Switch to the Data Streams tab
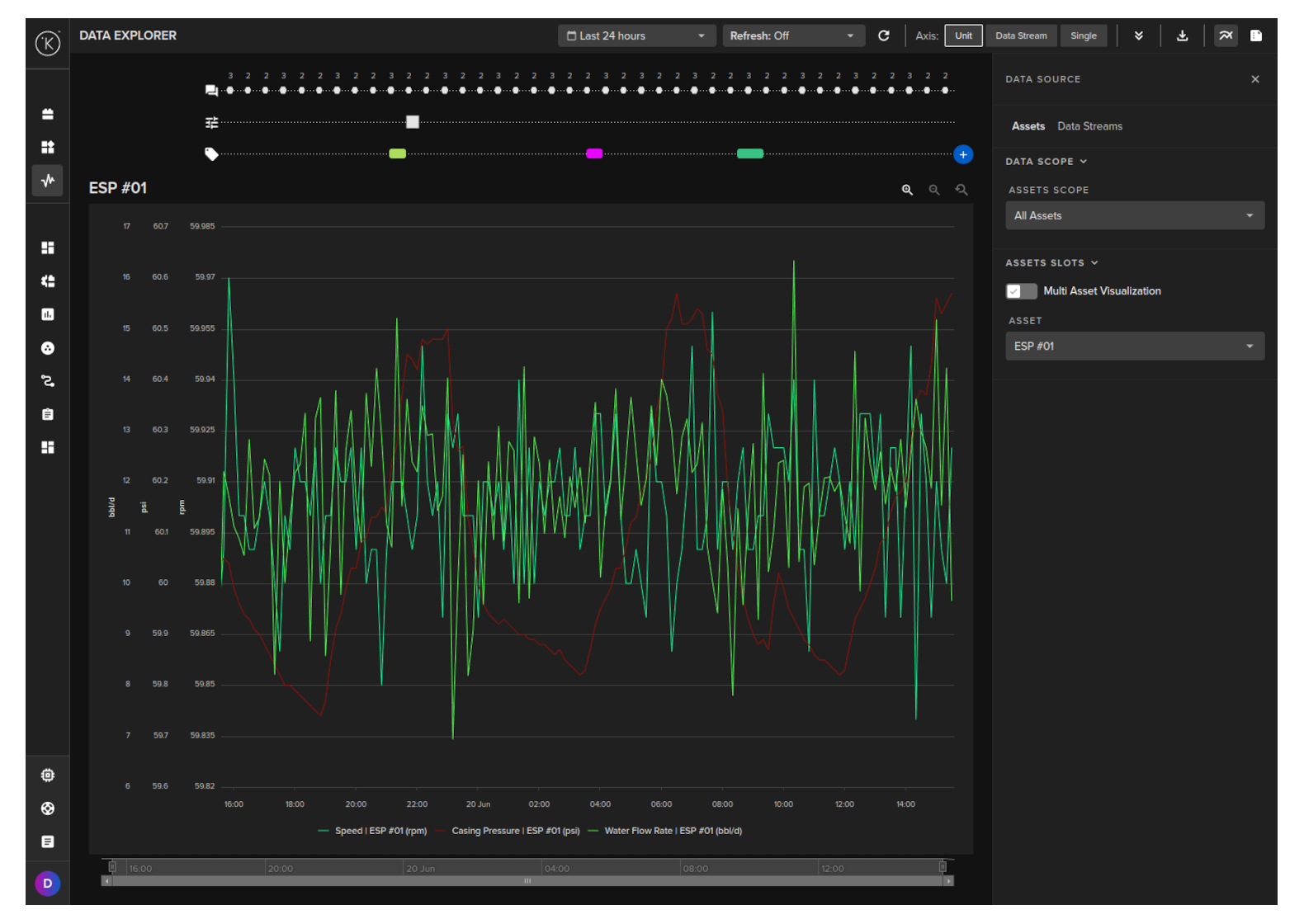 (x=1089, y=126)
